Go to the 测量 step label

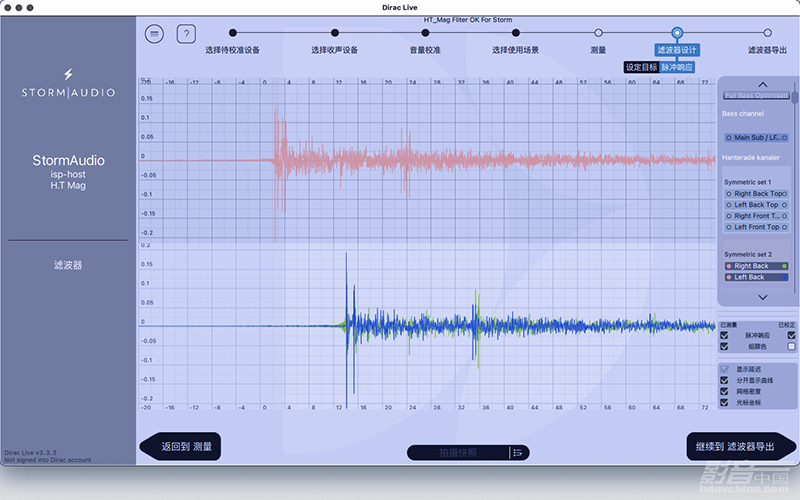598,50
